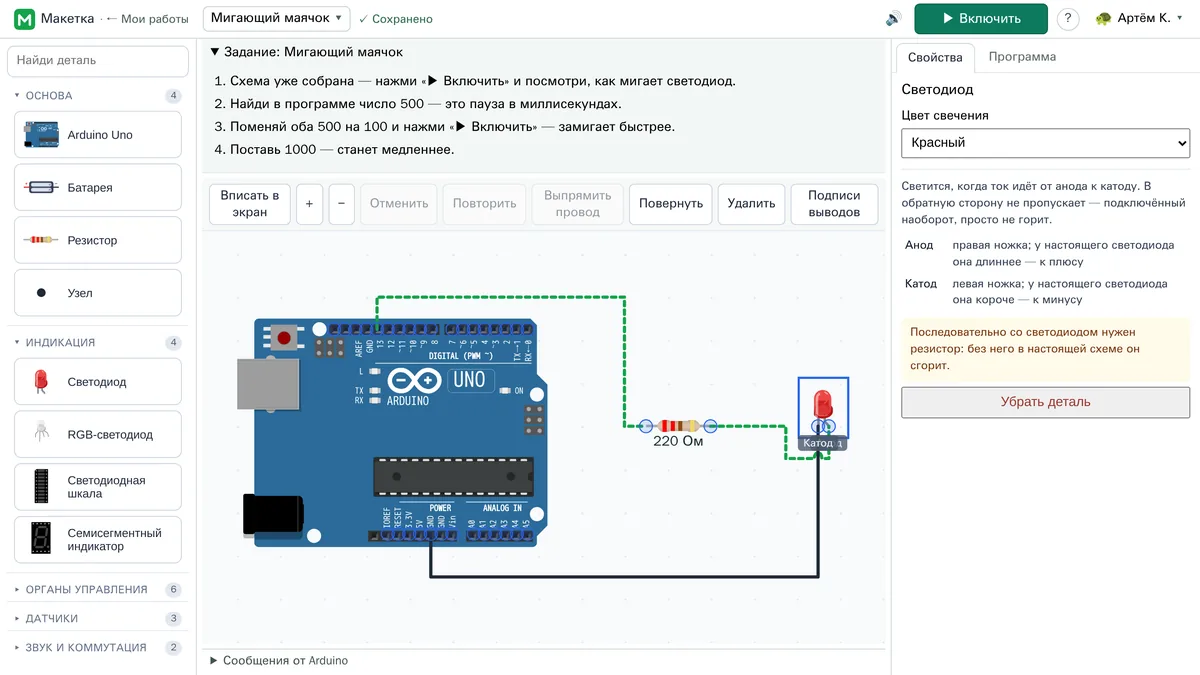Expand the ЗВУК И КОММУТАЦИЯ category
This screenshot has height=675, width=1200.
pos(98,648)
